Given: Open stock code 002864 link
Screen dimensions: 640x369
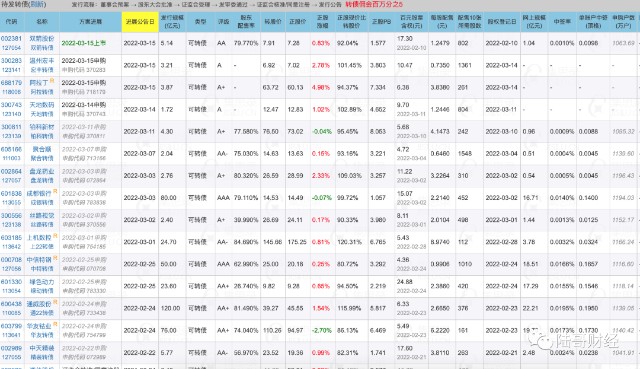Looking at the screenshot, I should 11,171.
